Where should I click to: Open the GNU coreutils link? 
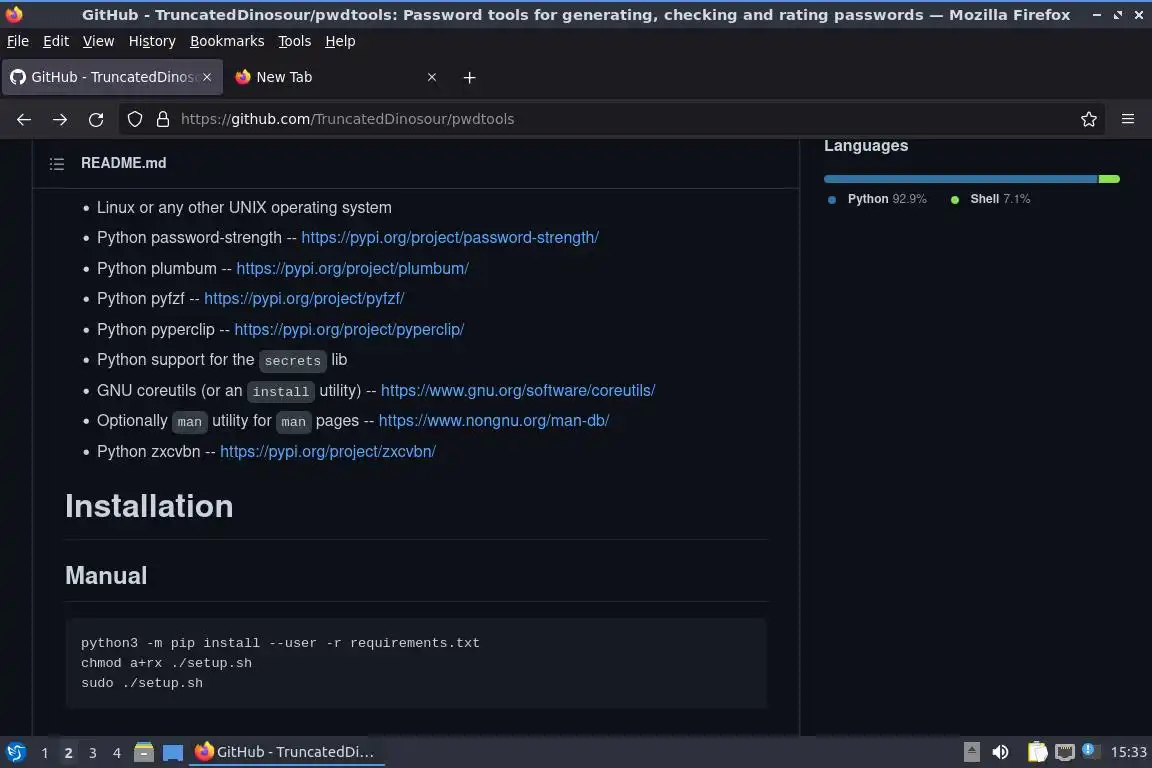(x=518, y=390)
